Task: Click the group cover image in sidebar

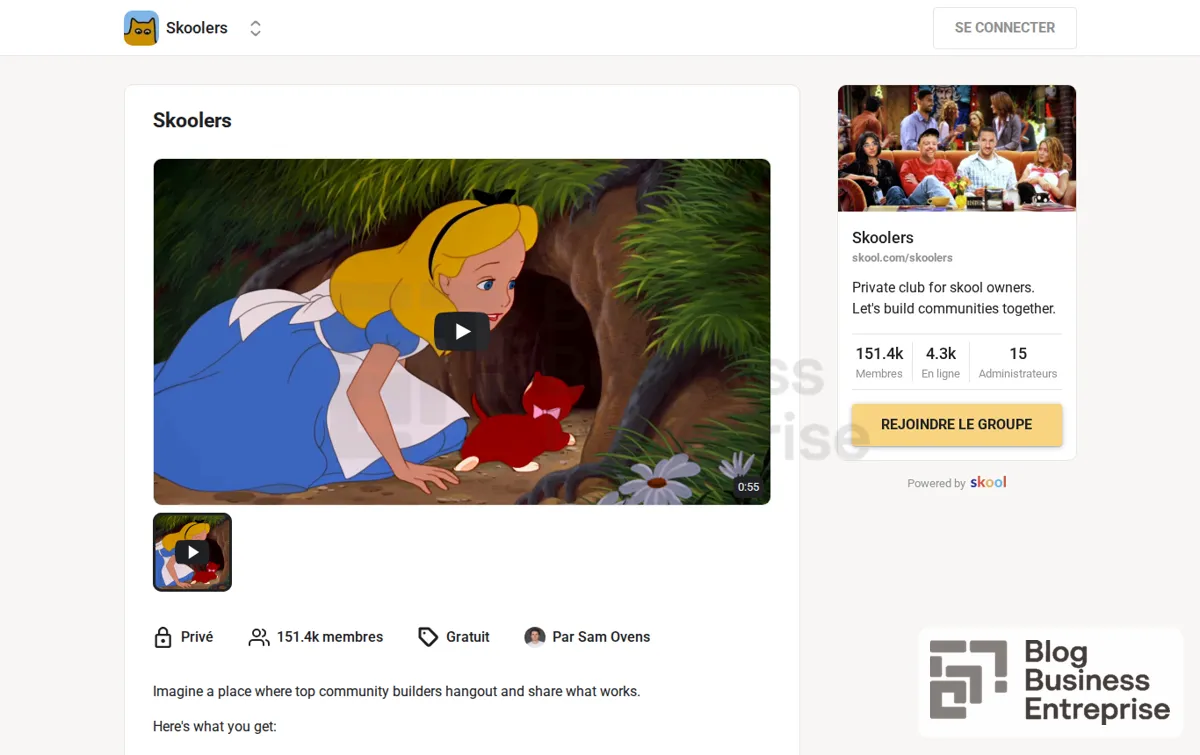Action: pyautogui.click(x=957, y=148)
